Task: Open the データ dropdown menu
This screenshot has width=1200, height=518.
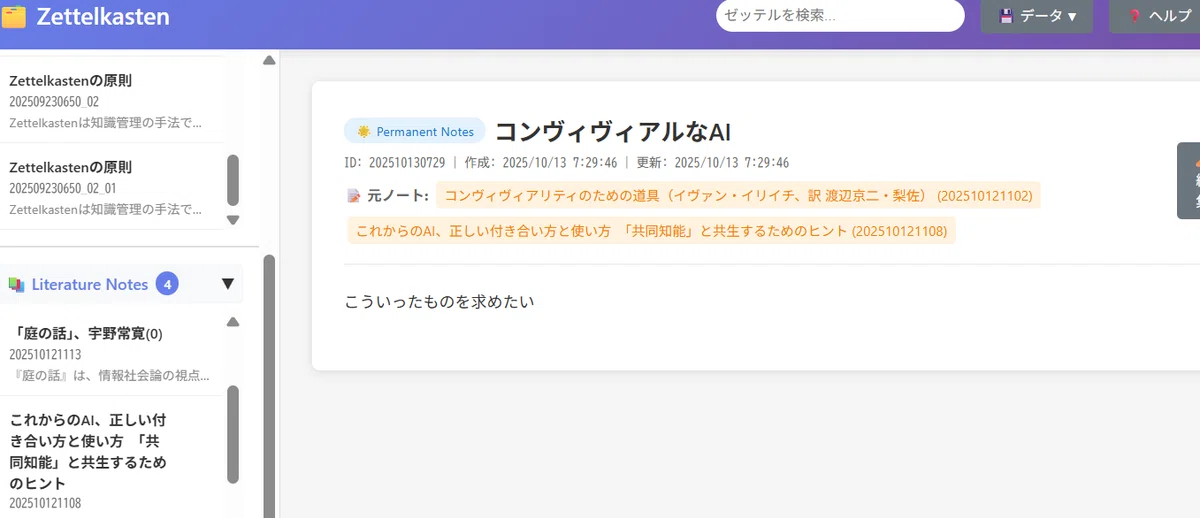Action: click(x=1036, y=16)
